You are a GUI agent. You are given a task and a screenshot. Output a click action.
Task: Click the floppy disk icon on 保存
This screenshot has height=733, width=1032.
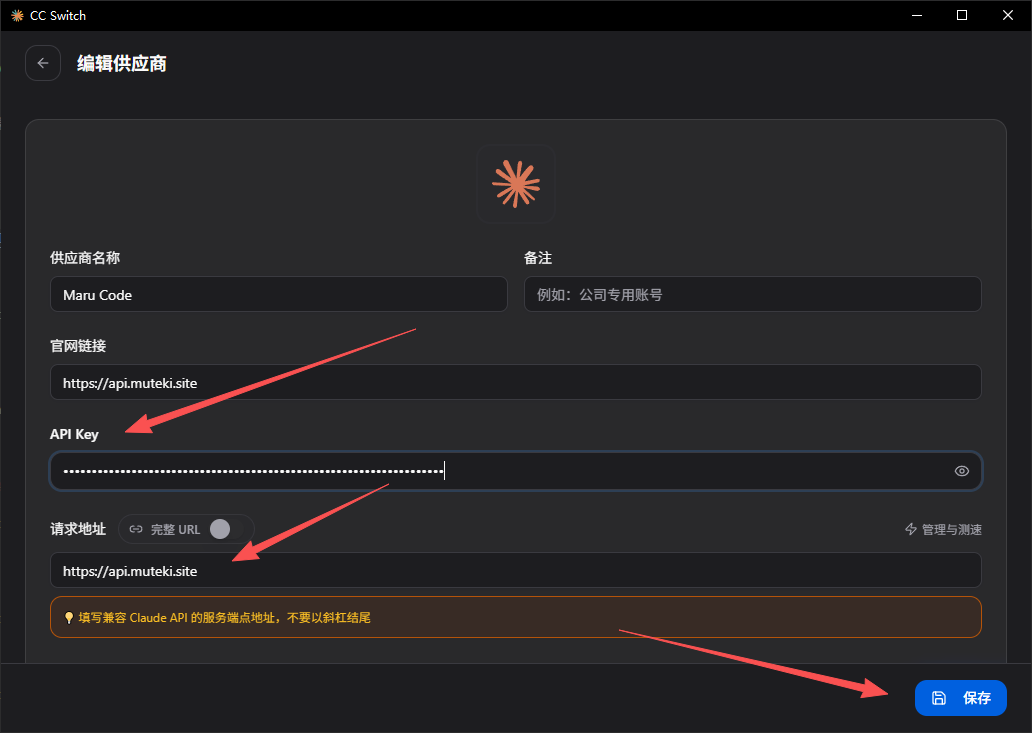(939, 698)
